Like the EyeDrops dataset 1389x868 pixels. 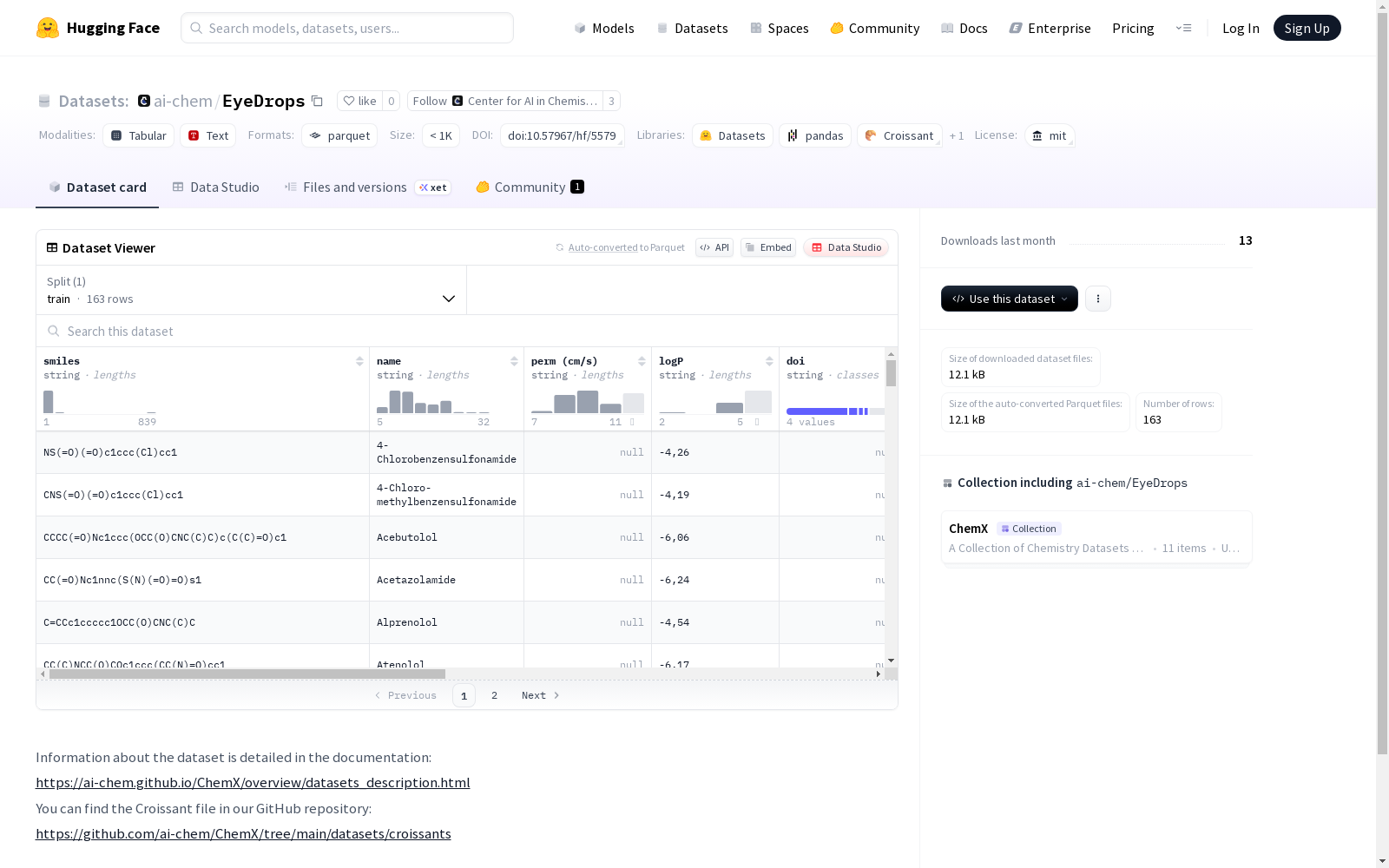[x=359, y=101]
